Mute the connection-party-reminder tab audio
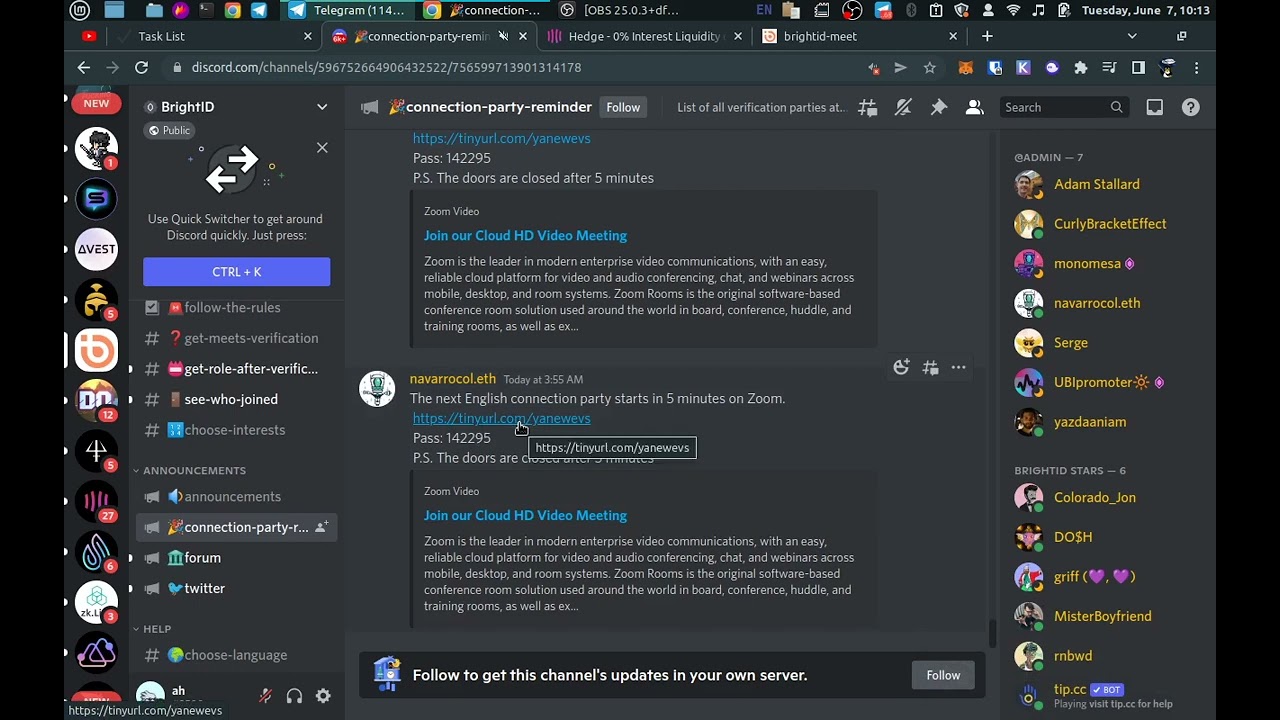This screenshot has height=720, width=1280. pyautogui.click(x=503, y=36)
